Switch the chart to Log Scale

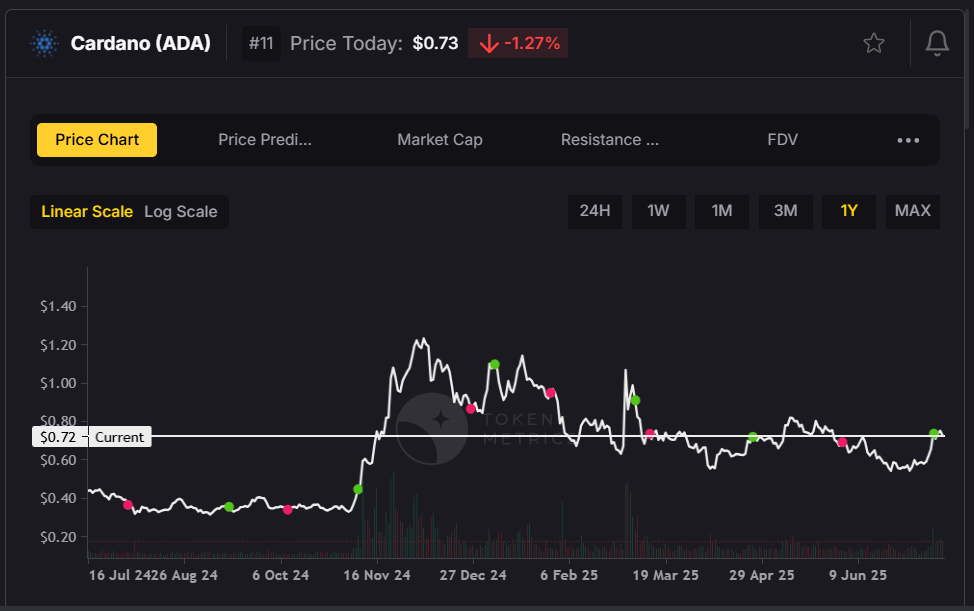click(x=181, y=211)
